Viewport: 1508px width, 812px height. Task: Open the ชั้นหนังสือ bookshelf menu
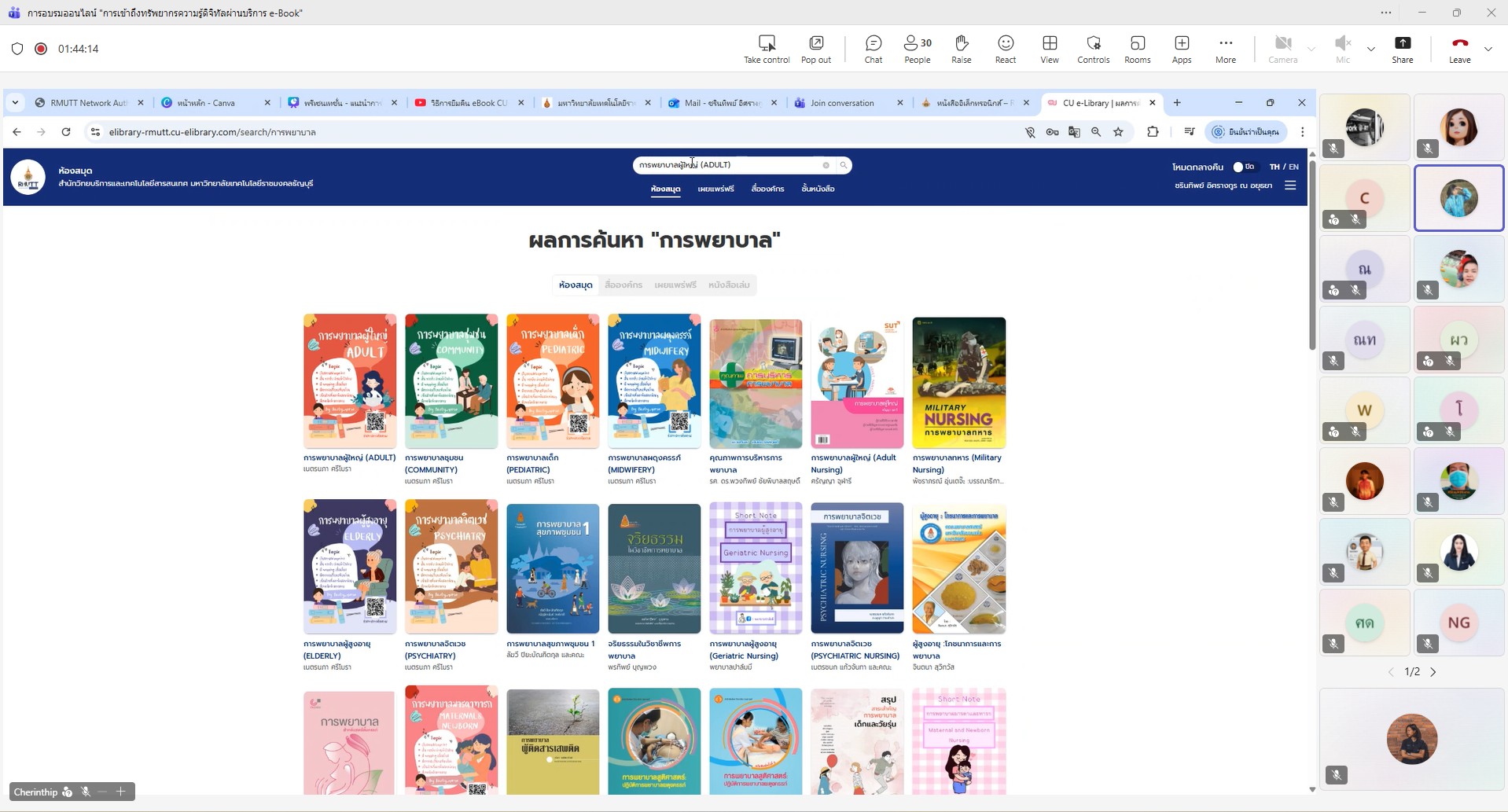(818, 189)
